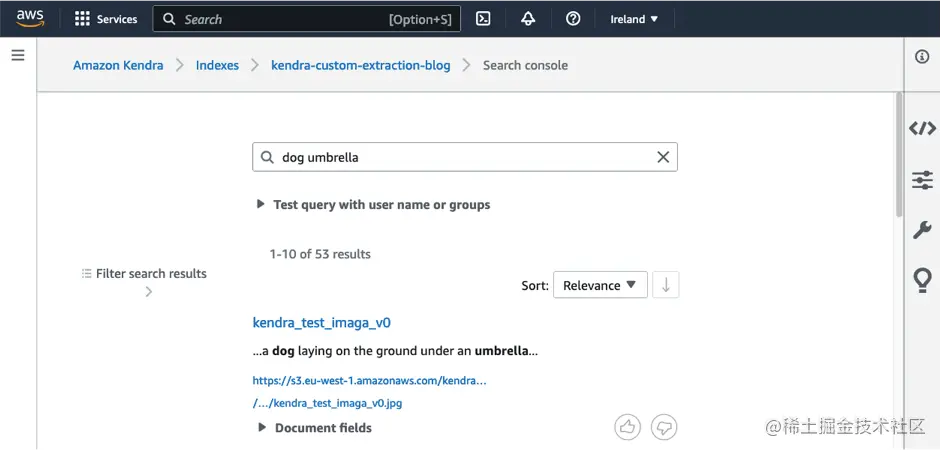Open the info panel icon
The width and height of the screenshot is (941, 452).
(x=922, y=57)
